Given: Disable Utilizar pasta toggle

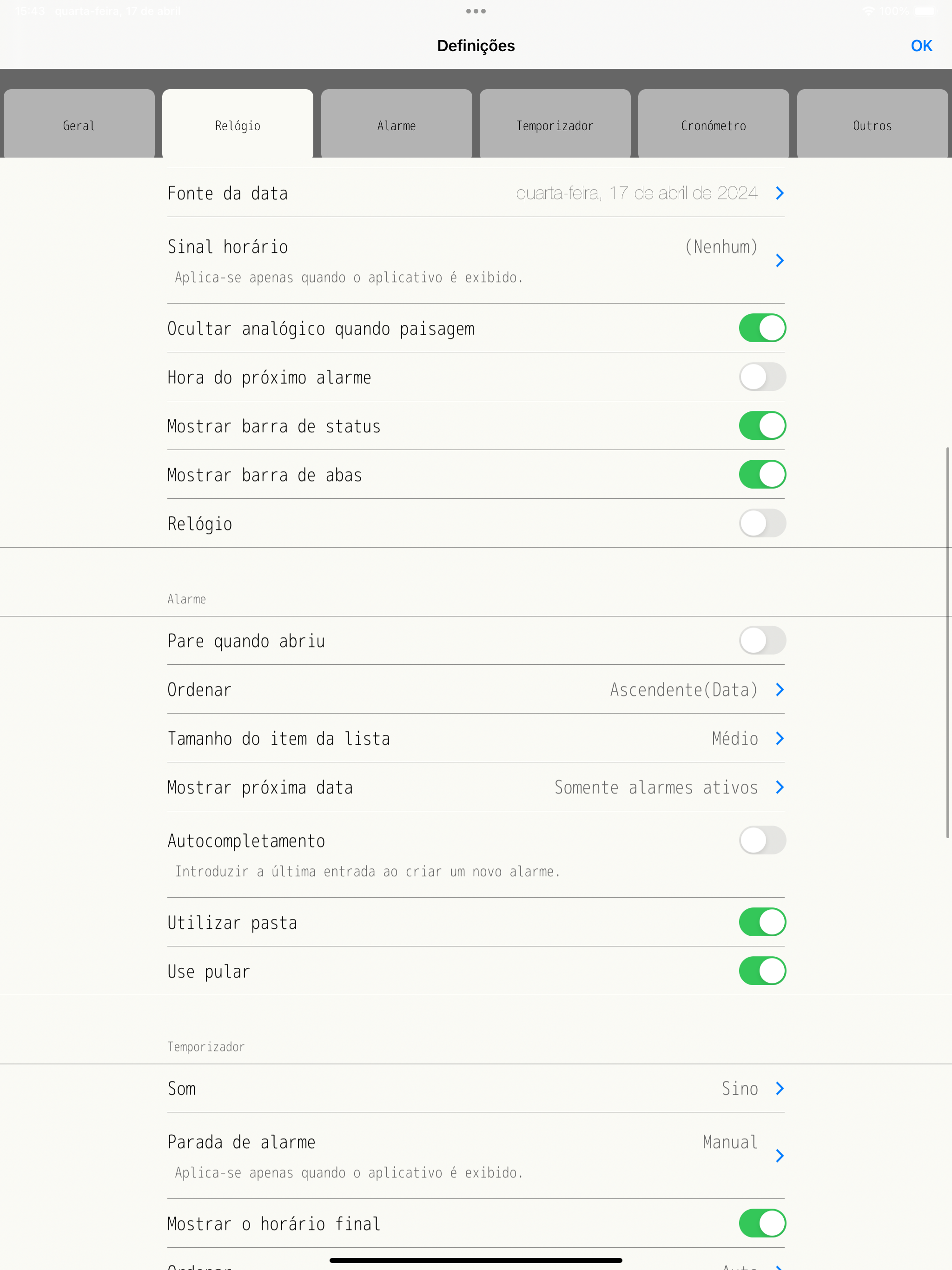Looking at the screenshot, I should point(762,922).
